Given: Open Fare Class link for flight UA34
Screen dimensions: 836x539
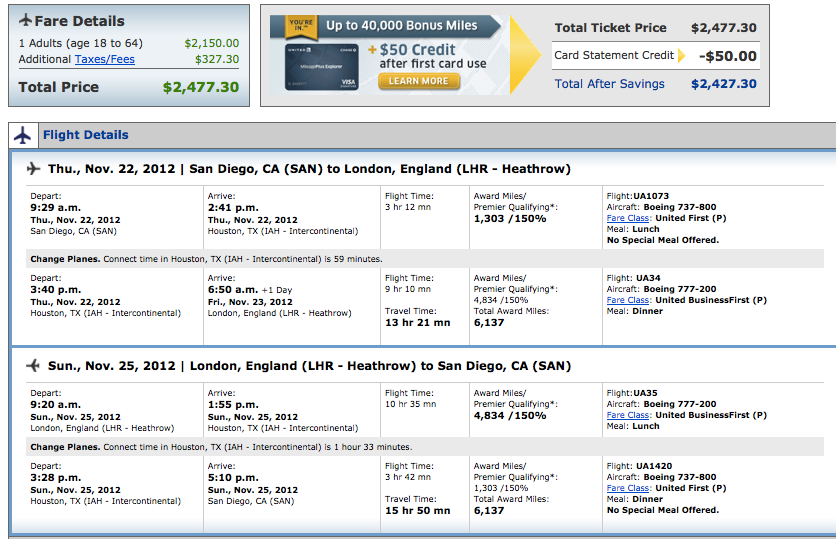Looking at the screenshot, I should coord(628,300).
